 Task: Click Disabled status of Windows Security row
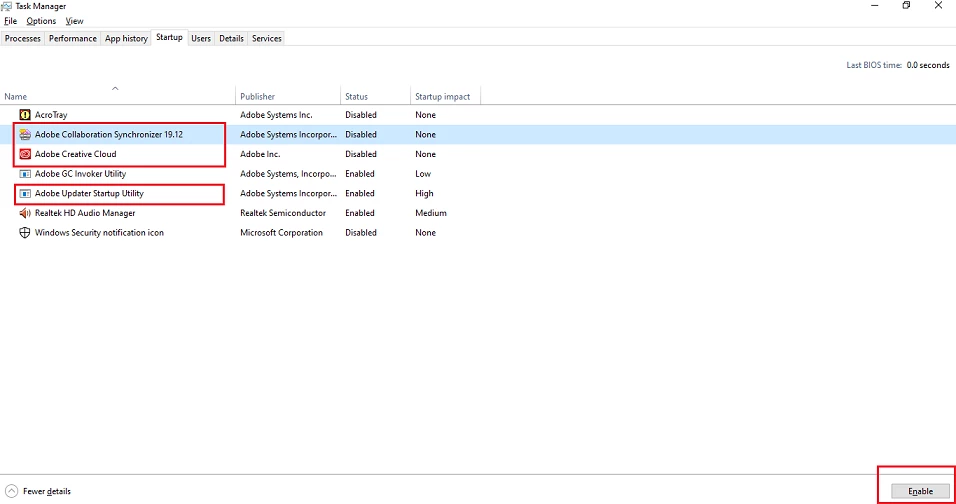[x=361, y=232]
